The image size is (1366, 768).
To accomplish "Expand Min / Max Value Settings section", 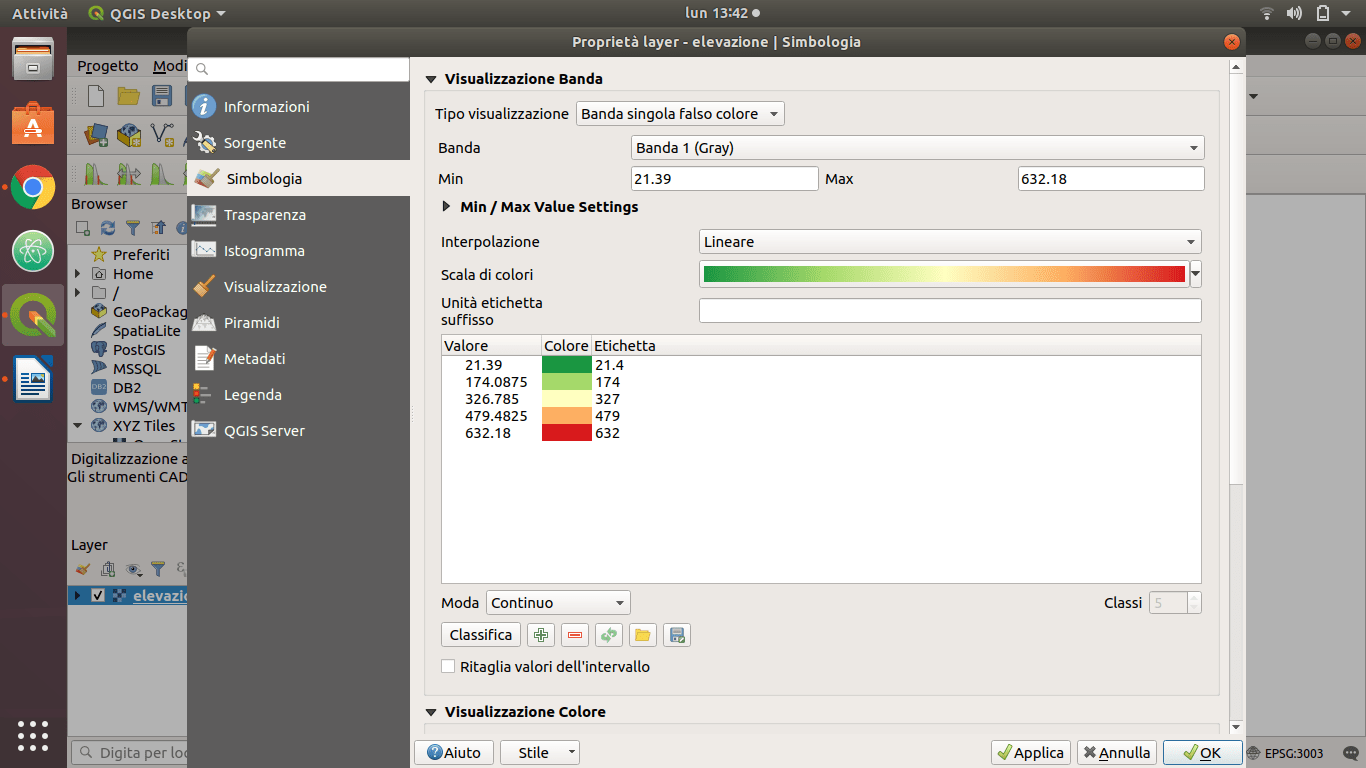I will click(447, 207).
